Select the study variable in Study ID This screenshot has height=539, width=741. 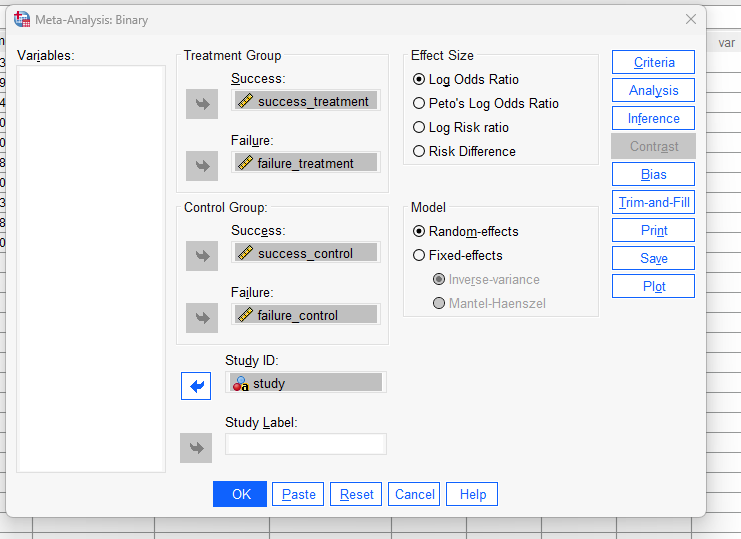pyautogui.click(x=306, y=383)
